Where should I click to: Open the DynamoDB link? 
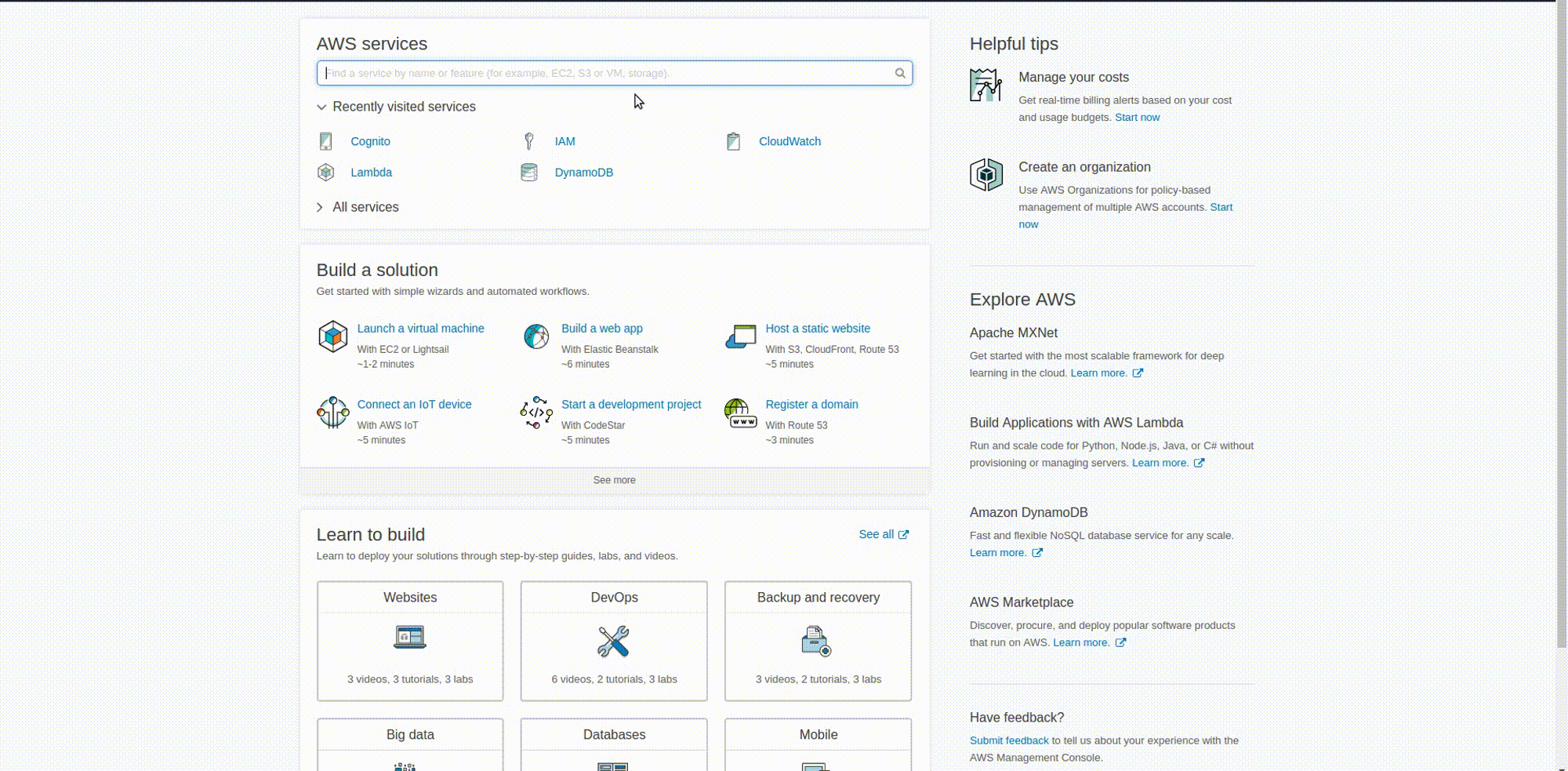point(583,173)
